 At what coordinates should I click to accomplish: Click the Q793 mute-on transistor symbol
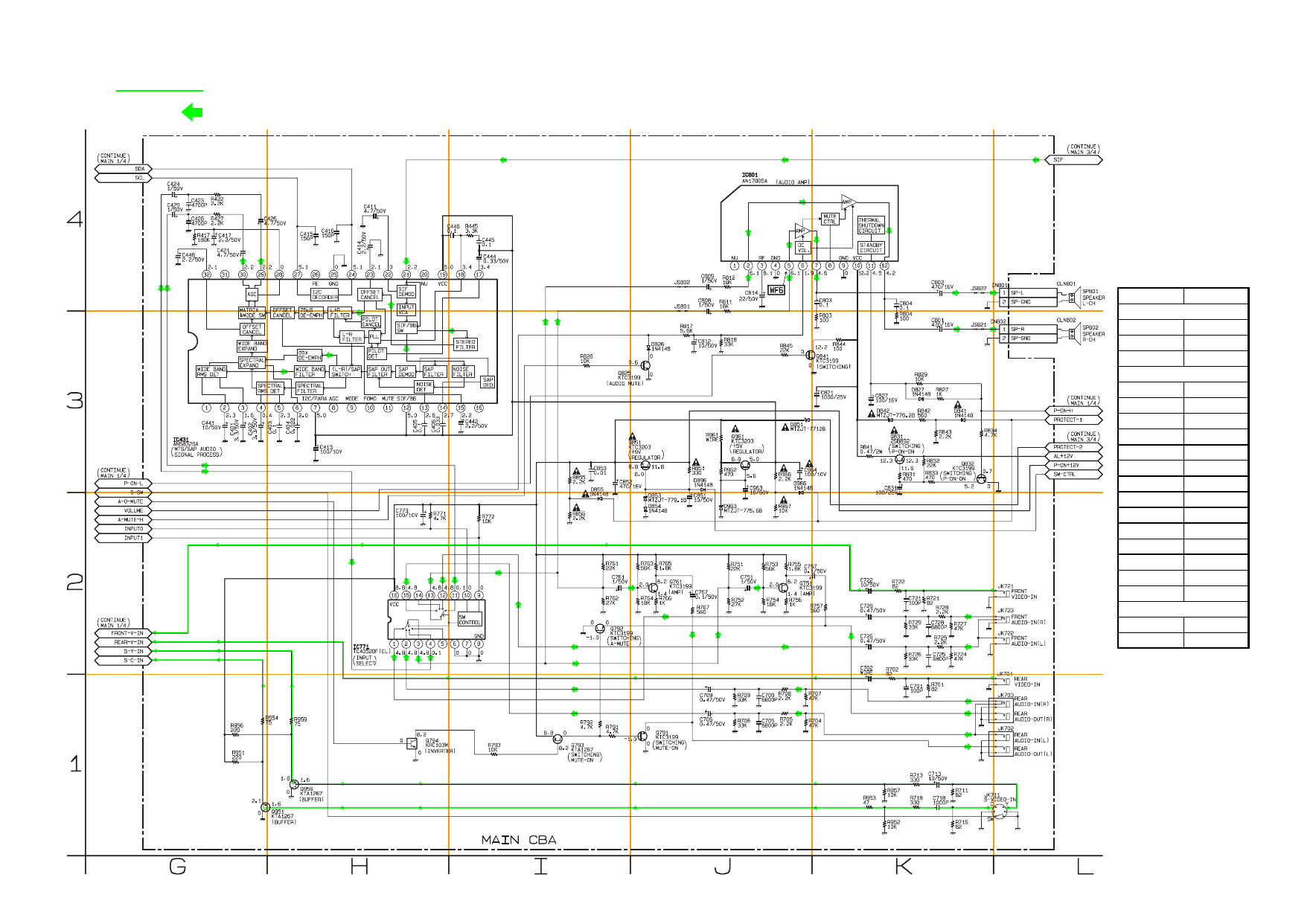pyautogui.click(x=558, y=737)
